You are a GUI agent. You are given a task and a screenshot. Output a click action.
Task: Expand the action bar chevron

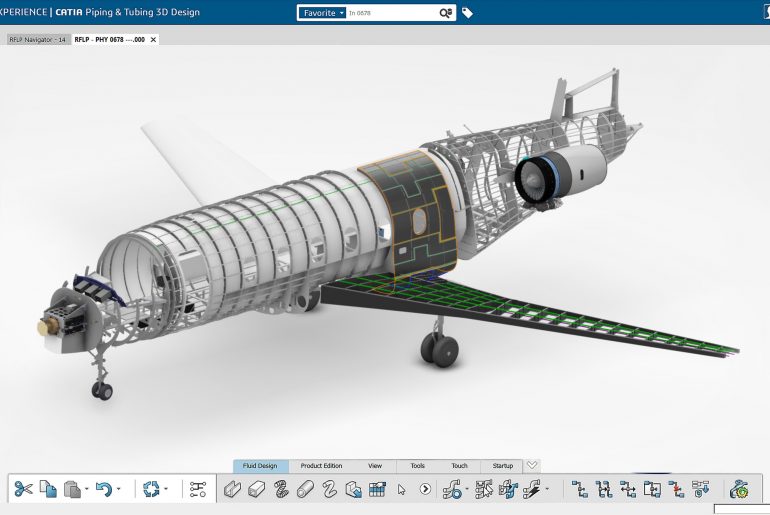[x=533, y=465]
